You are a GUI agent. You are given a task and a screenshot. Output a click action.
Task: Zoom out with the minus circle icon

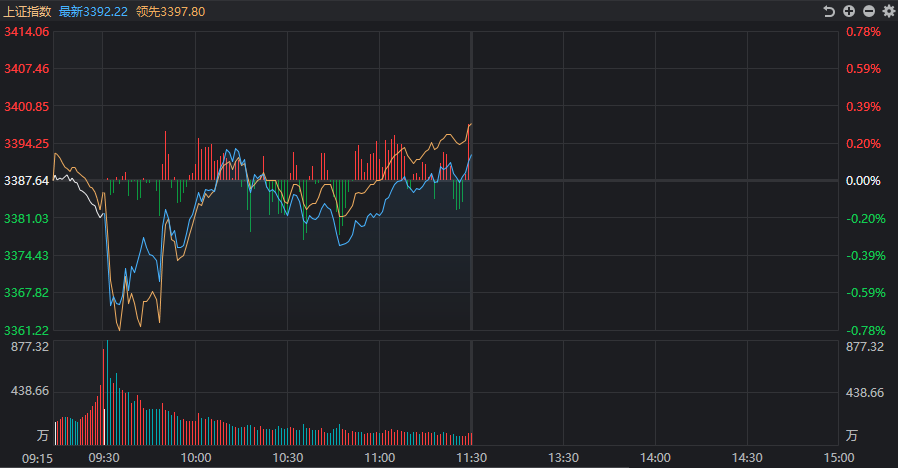[x=869, y=11]
